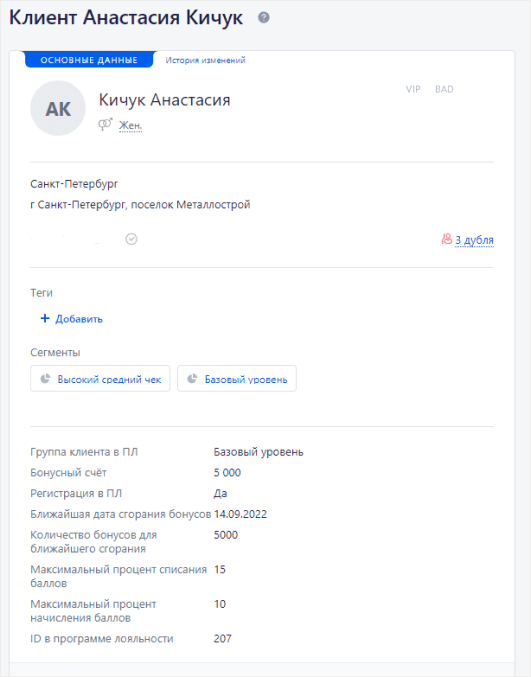Click pie icon in Высокий средний чек
The image size is (531, 677).
(x=45, y=379)
